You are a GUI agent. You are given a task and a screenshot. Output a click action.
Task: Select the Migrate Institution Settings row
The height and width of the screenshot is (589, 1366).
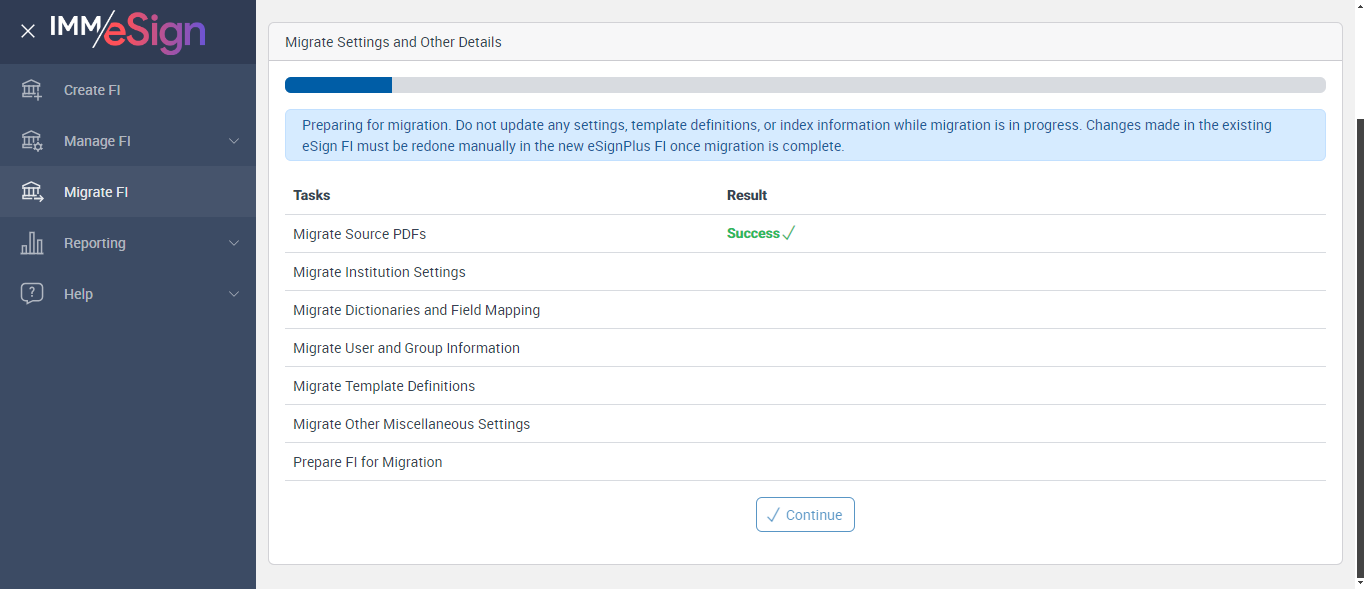click(x=379, y=272)
